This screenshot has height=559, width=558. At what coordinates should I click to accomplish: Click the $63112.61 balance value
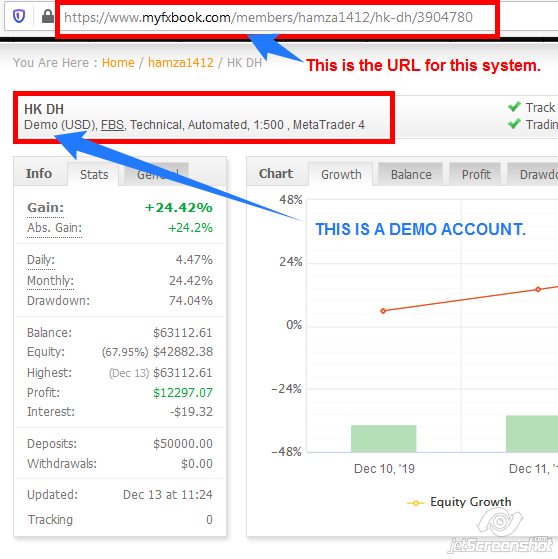click(183, 333)
